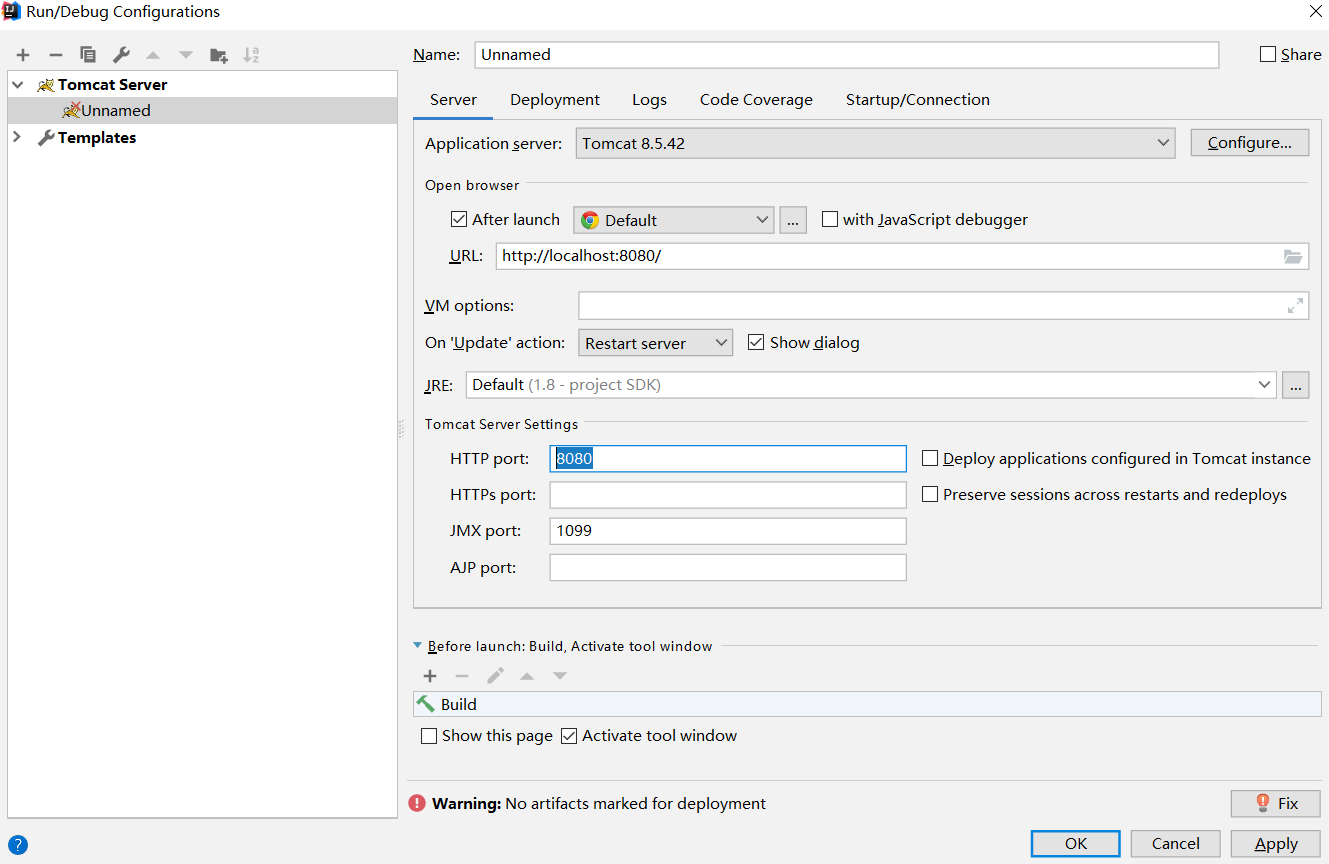Click the Tomcat Server cat icon
The image size is (1329, 864).
[x=46, y=85]
